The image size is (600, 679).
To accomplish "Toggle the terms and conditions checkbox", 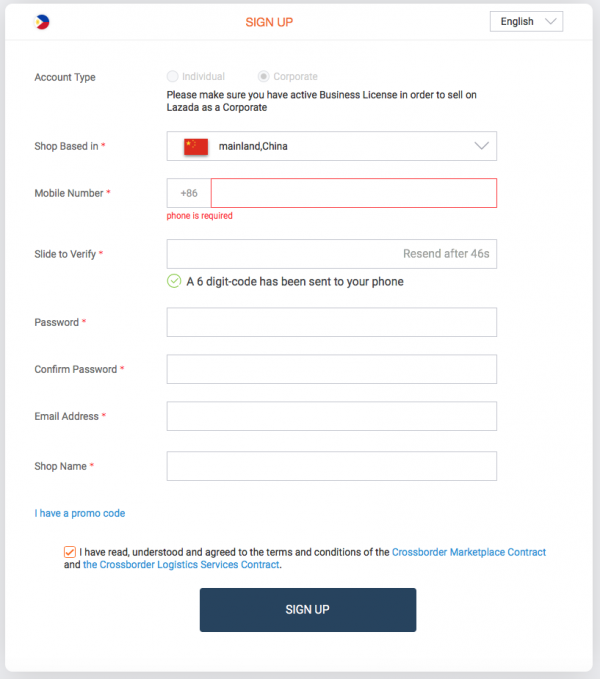I will pyautogui.click(x=70, y=552).
